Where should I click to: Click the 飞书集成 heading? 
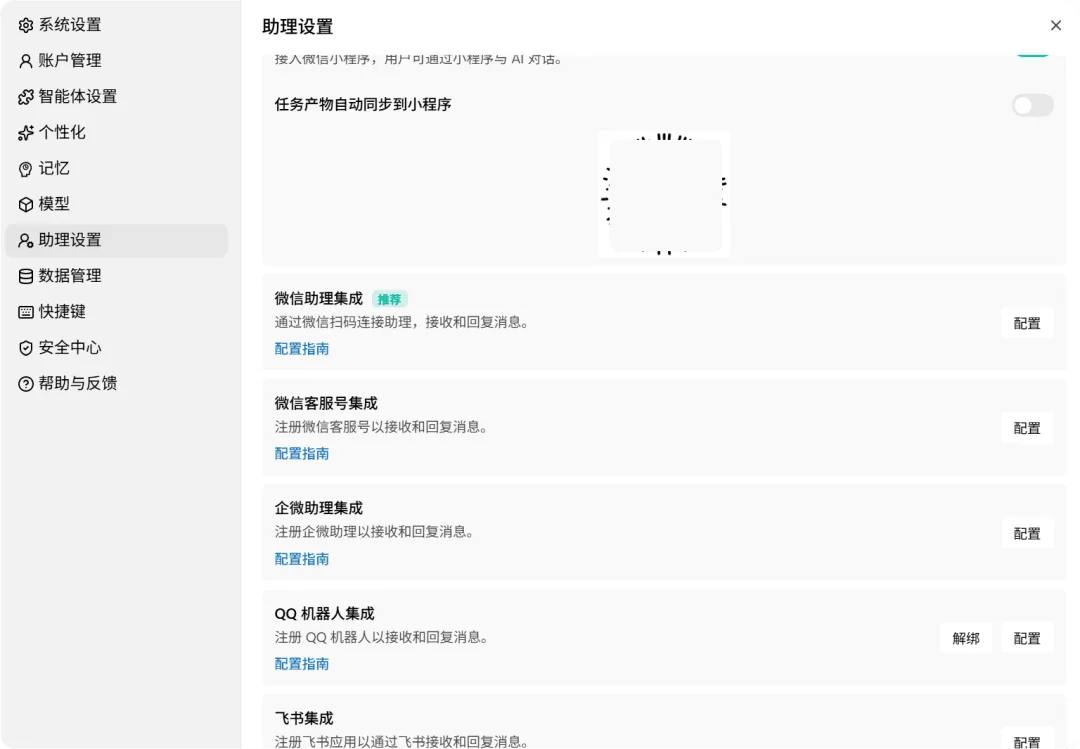[x=304, y=718]
